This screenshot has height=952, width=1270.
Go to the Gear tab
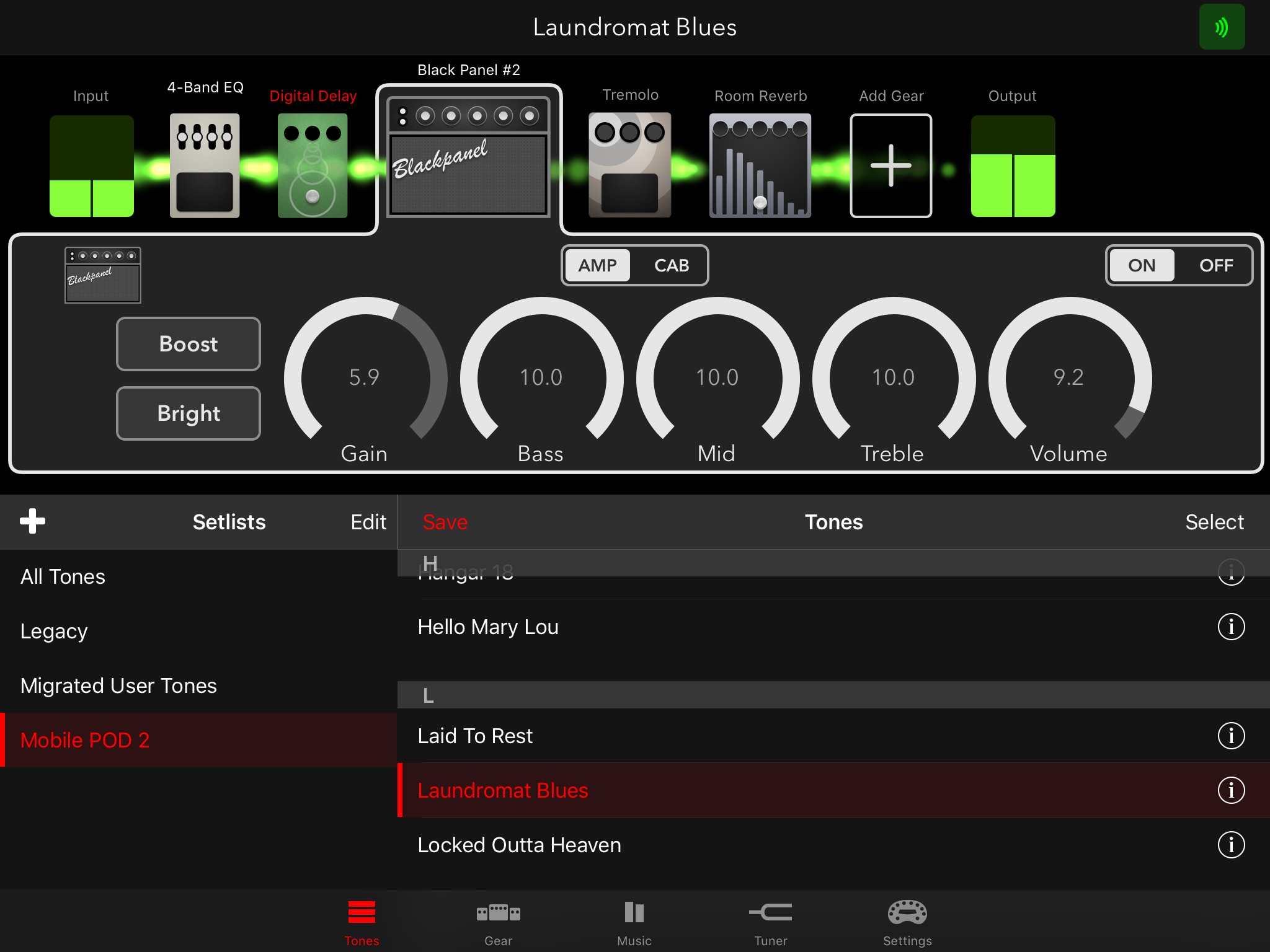point(498,922)
